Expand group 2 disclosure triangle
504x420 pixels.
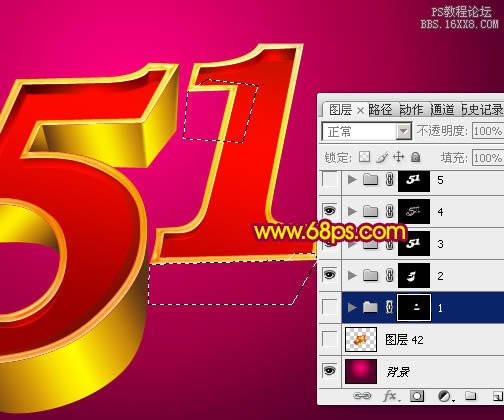point(352,275)
